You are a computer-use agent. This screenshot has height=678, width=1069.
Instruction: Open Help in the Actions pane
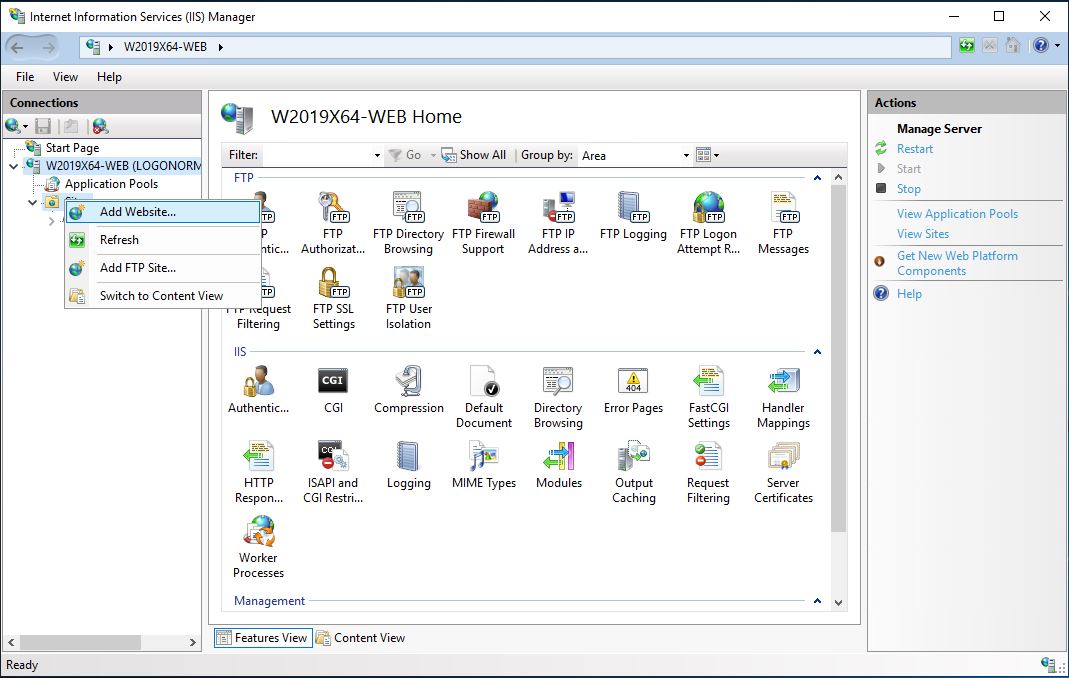909,294
